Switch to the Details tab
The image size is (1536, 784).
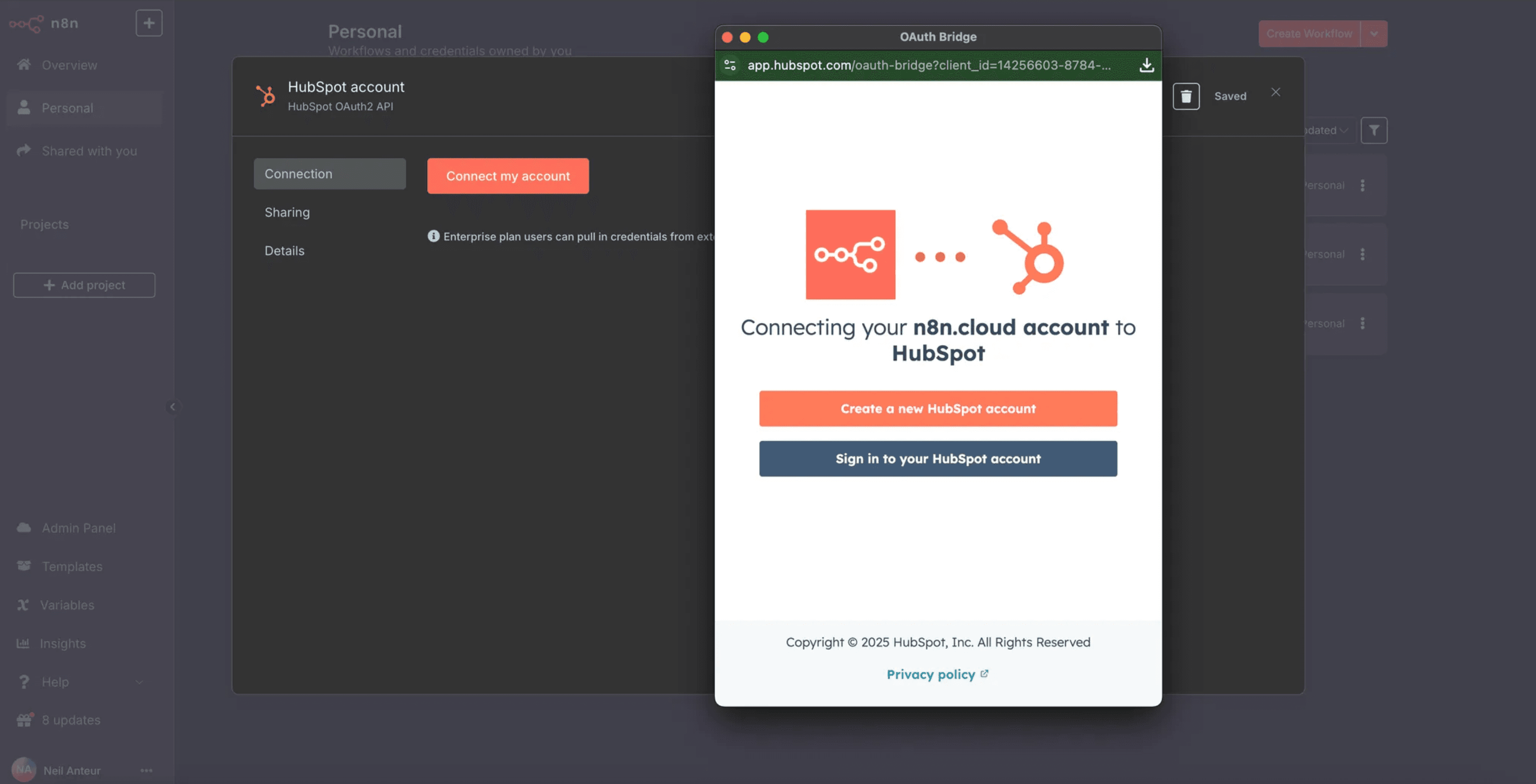click(x=285, y=251)
